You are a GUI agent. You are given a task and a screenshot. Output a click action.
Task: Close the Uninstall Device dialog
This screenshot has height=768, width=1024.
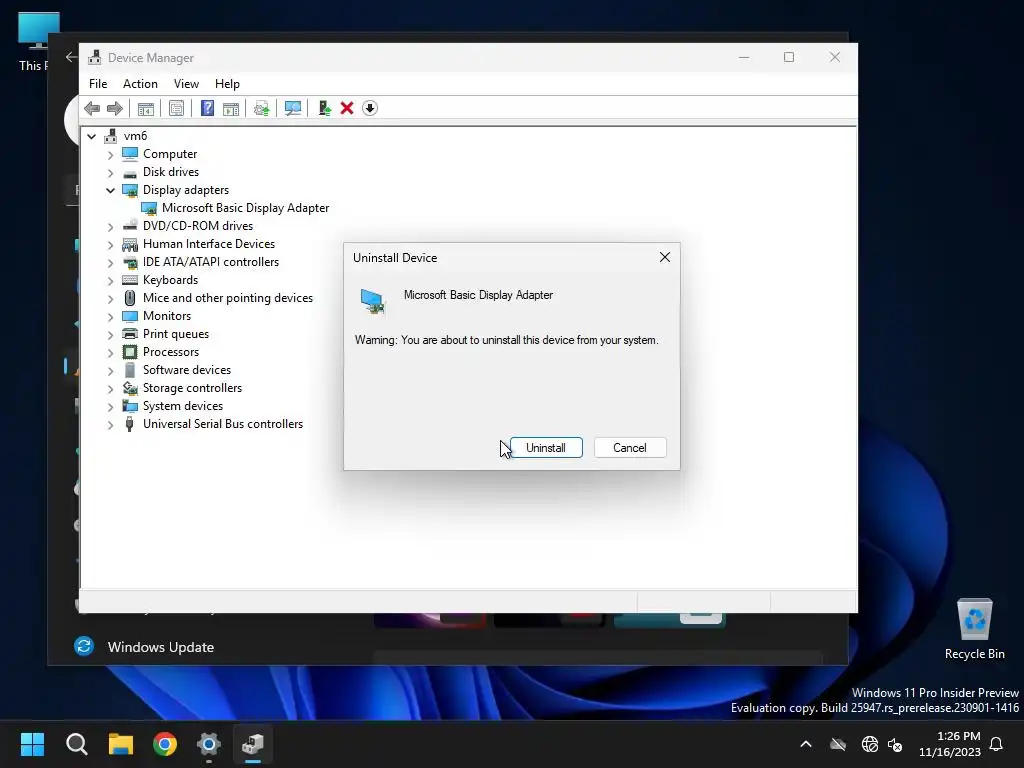665,257
